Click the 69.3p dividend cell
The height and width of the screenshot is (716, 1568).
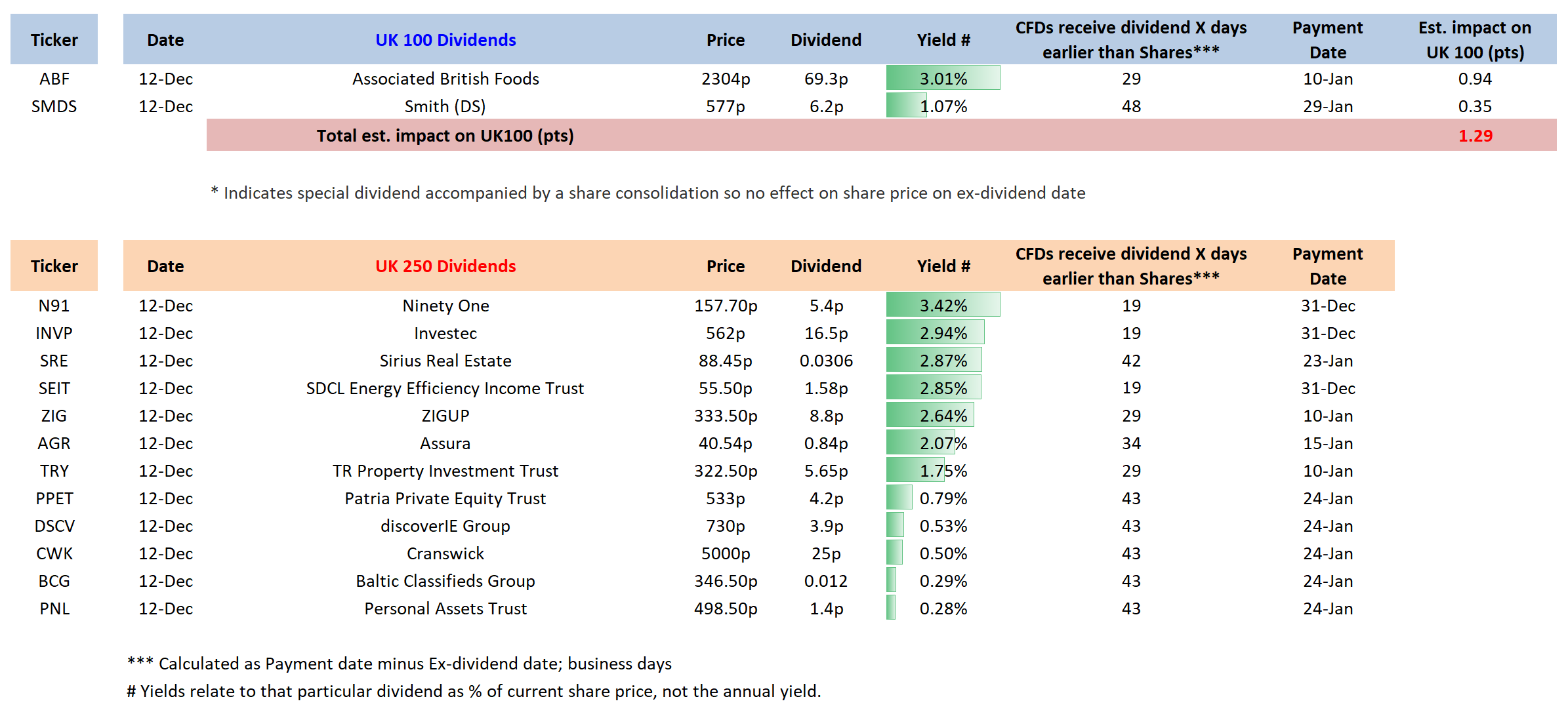(x=826, y=79)
